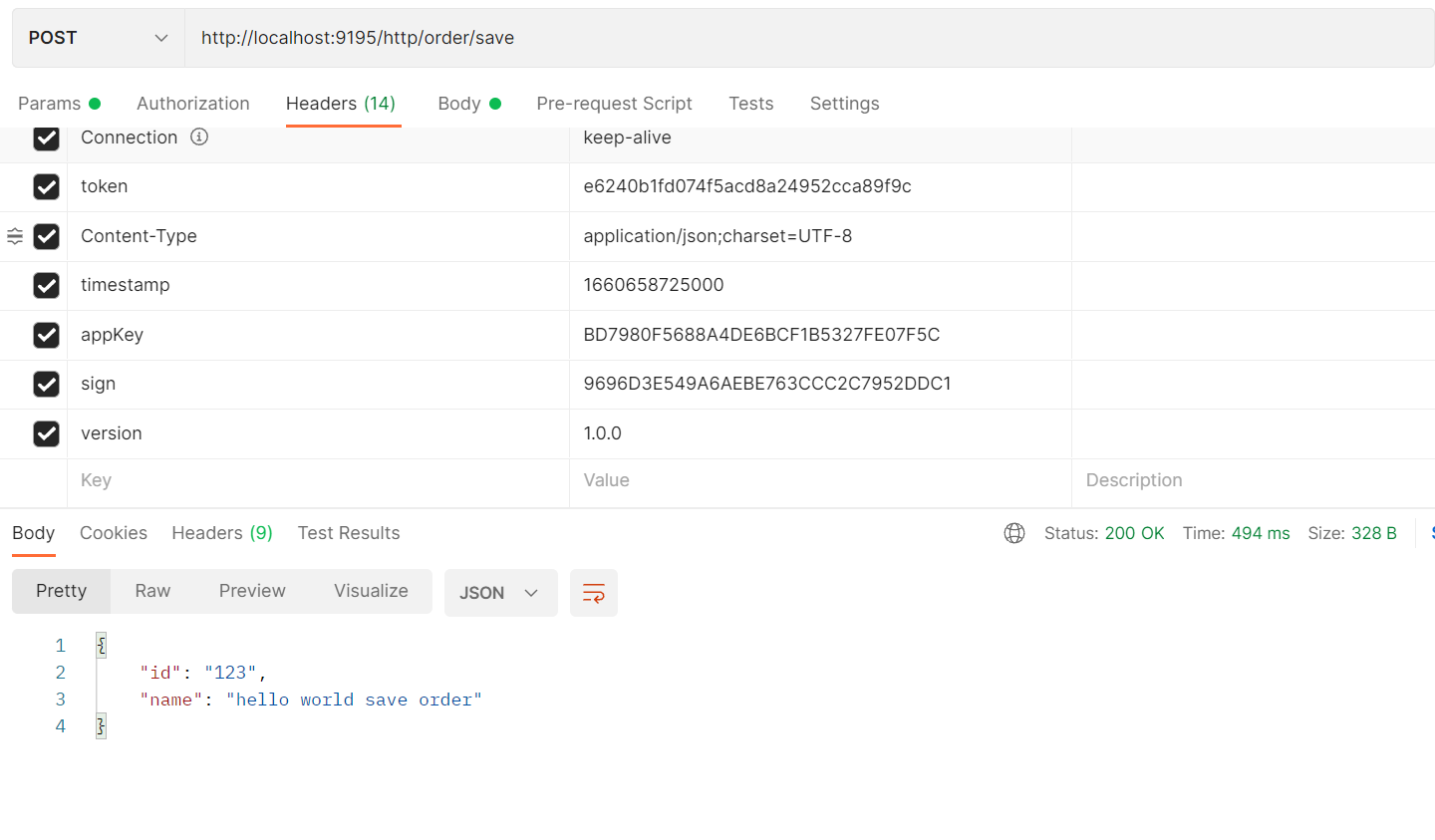Click the globe network icon near Status
Screen dimensions: 1435x840
pyautogui.click(x=1014, y=533)
